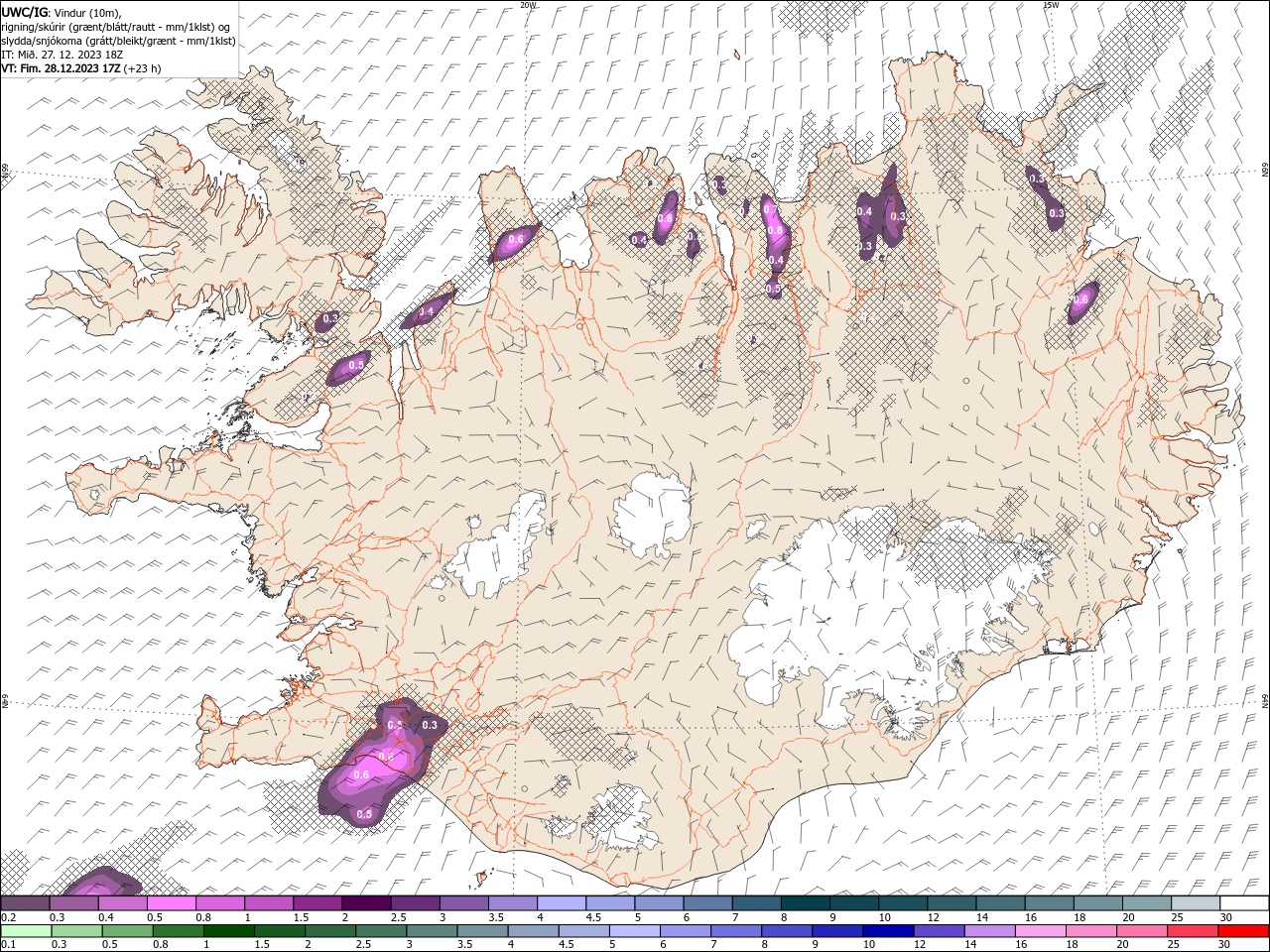Viewport: 1270px width, 952px height.
Task: Click the '0.8' value below the 0.7 label
Action: [x=776, y=230]
